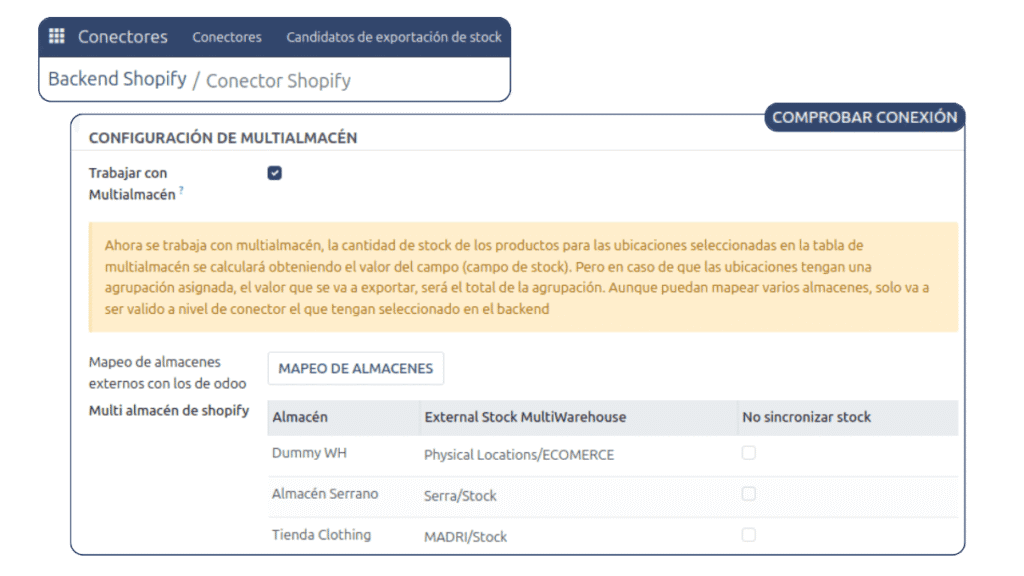The height and width of the screenshot is (576, 1024).
Task: Tick No sincronizar stock for Dummy WH
Action: [748, 453]
